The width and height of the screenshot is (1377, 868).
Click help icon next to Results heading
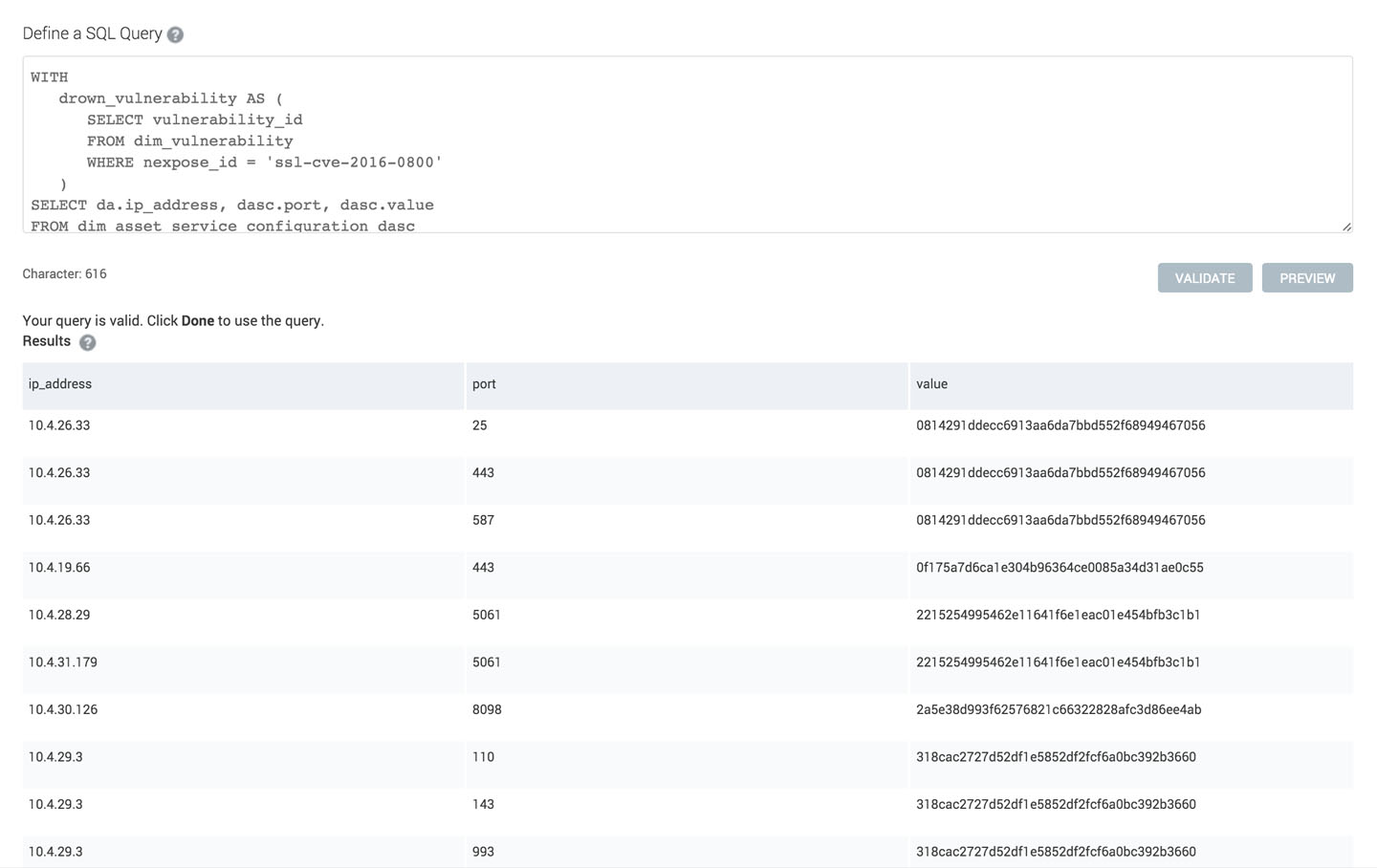tap(87, 342)
